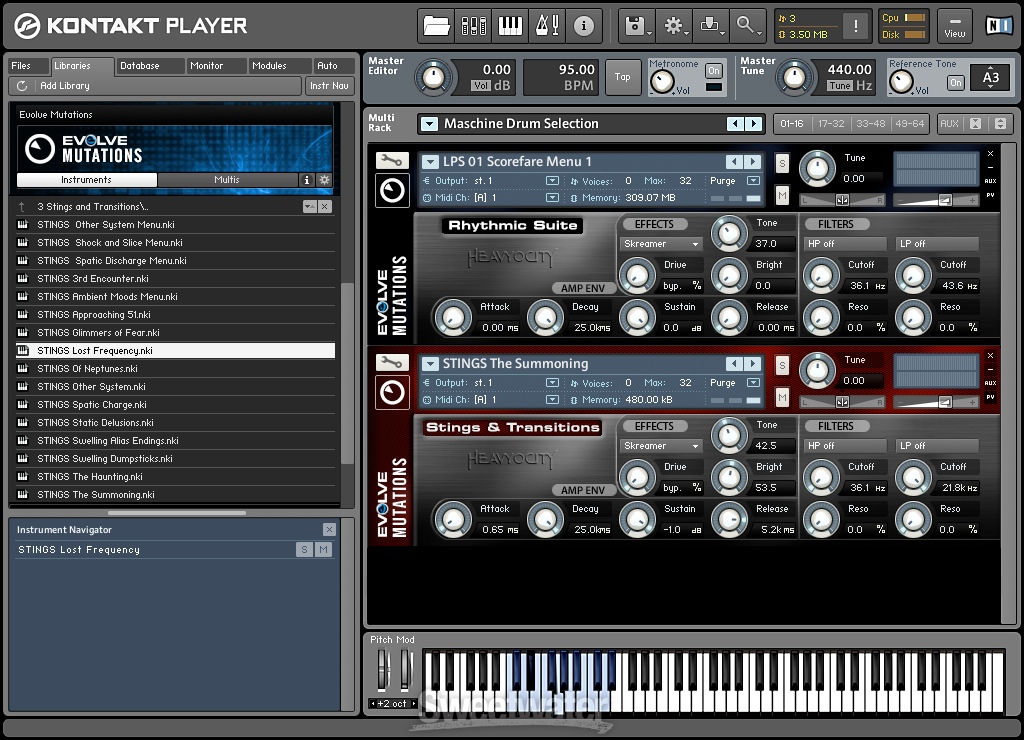Select STINGS Of Neptunes.nki in the list
The height and width of the screenshot is (740, 1024).
coord(175,368)
